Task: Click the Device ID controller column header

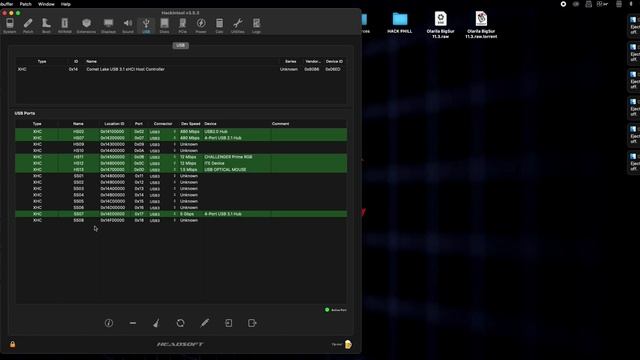Action: pyautogui.click(x=334, y=61)
